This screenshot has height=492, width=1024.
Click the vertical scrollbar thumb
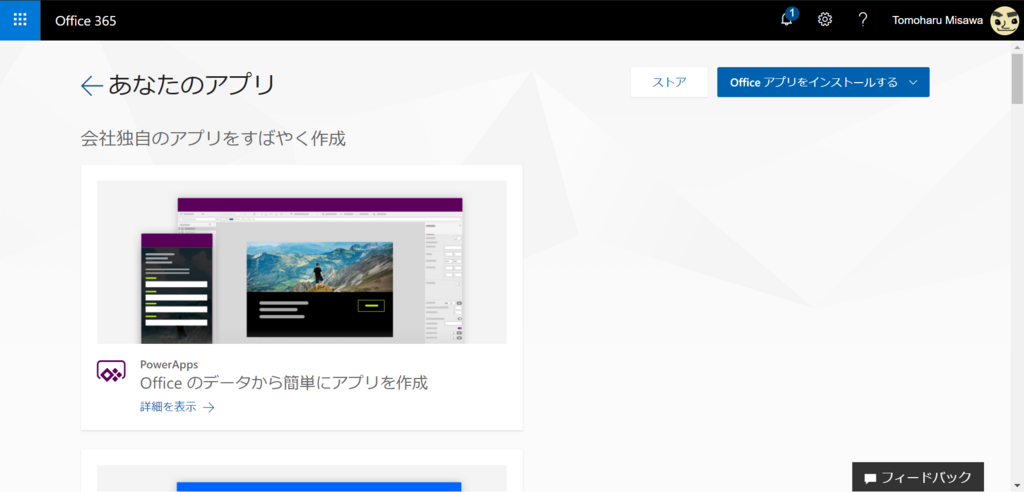click(x=1017, y=78)
